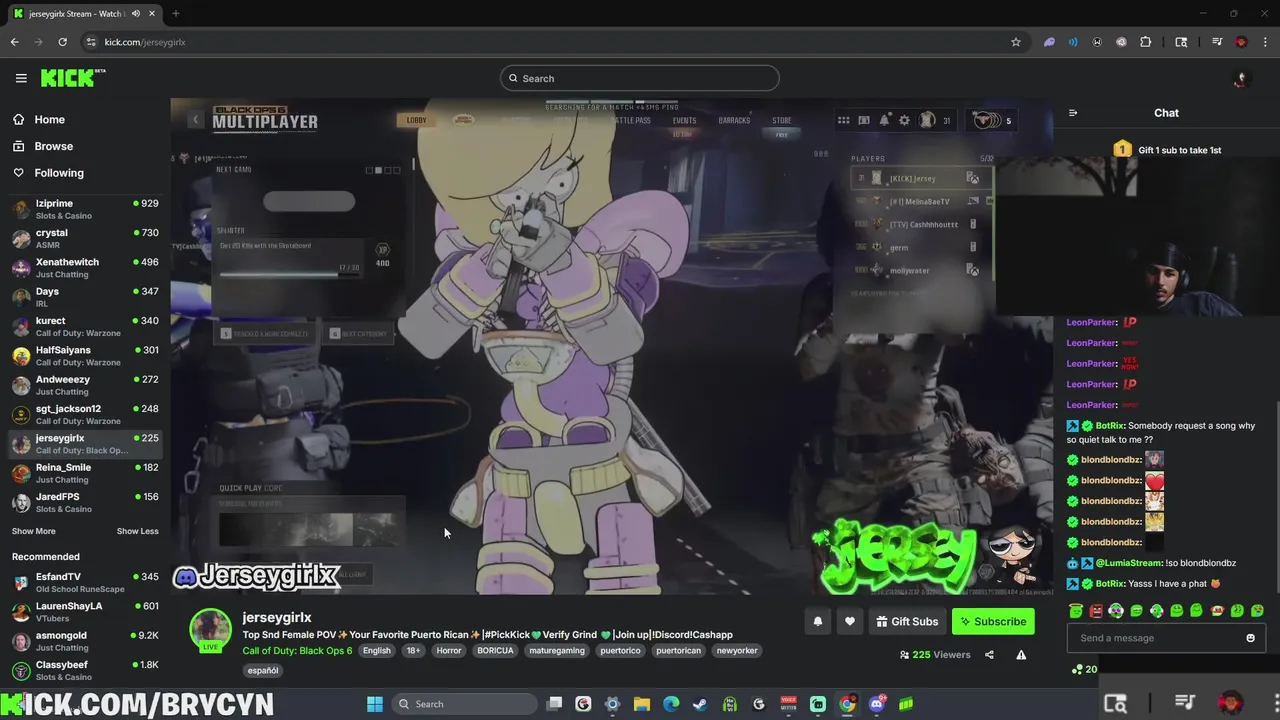1280x720 pixels.
Task: Report the stream via warning triangle icon
Action: (x=1021, y=655)
